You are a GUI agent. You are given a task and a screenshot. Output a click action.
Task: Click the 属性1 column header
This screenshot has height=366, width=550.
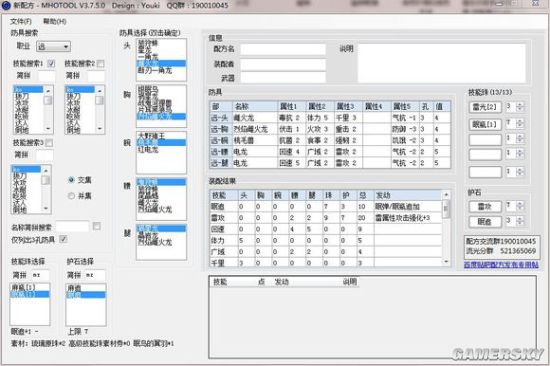[x=291, y=106]
